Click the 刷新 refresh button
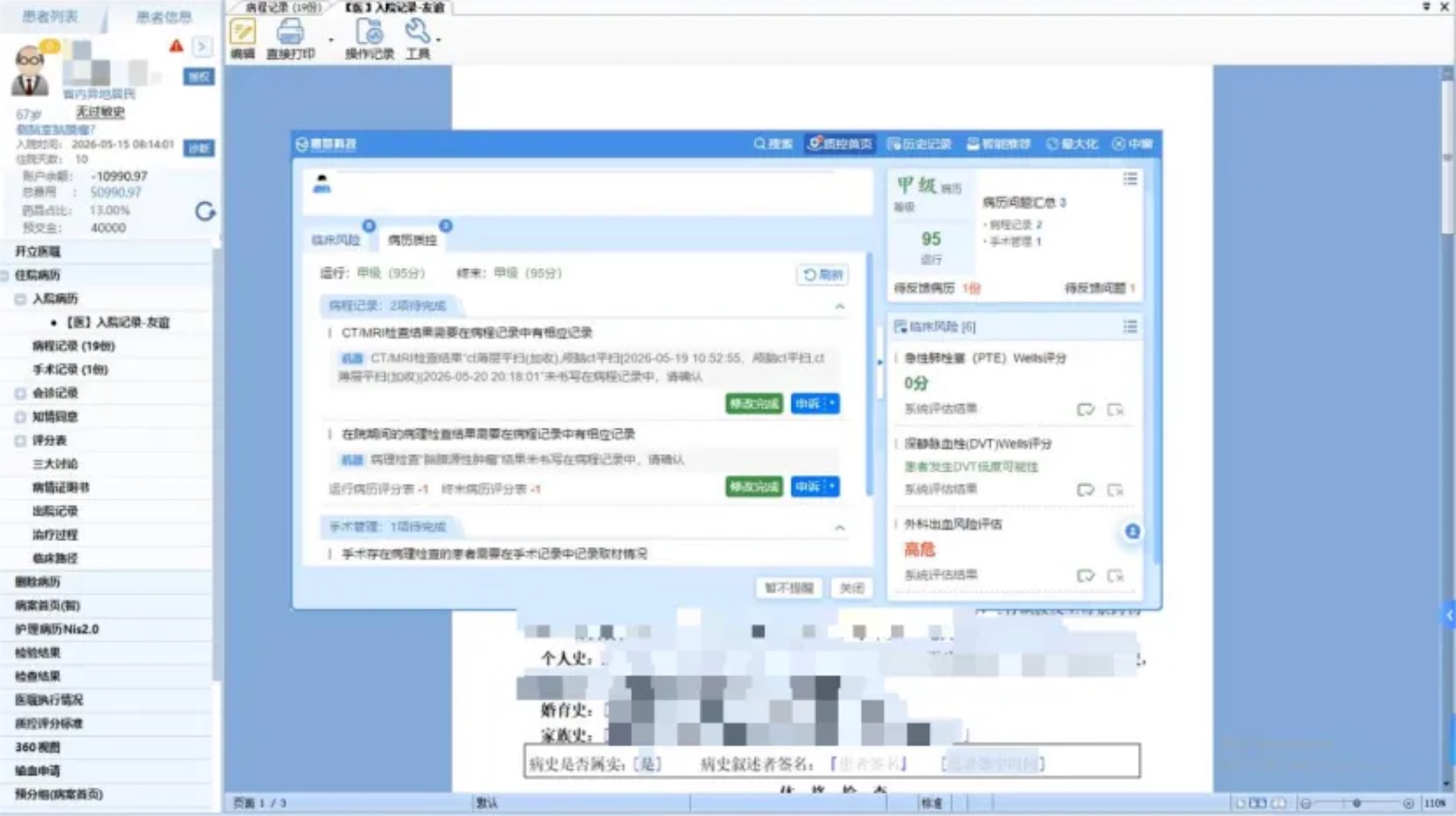This screenshot has height=816, width=1456. (x=823, y=275)
